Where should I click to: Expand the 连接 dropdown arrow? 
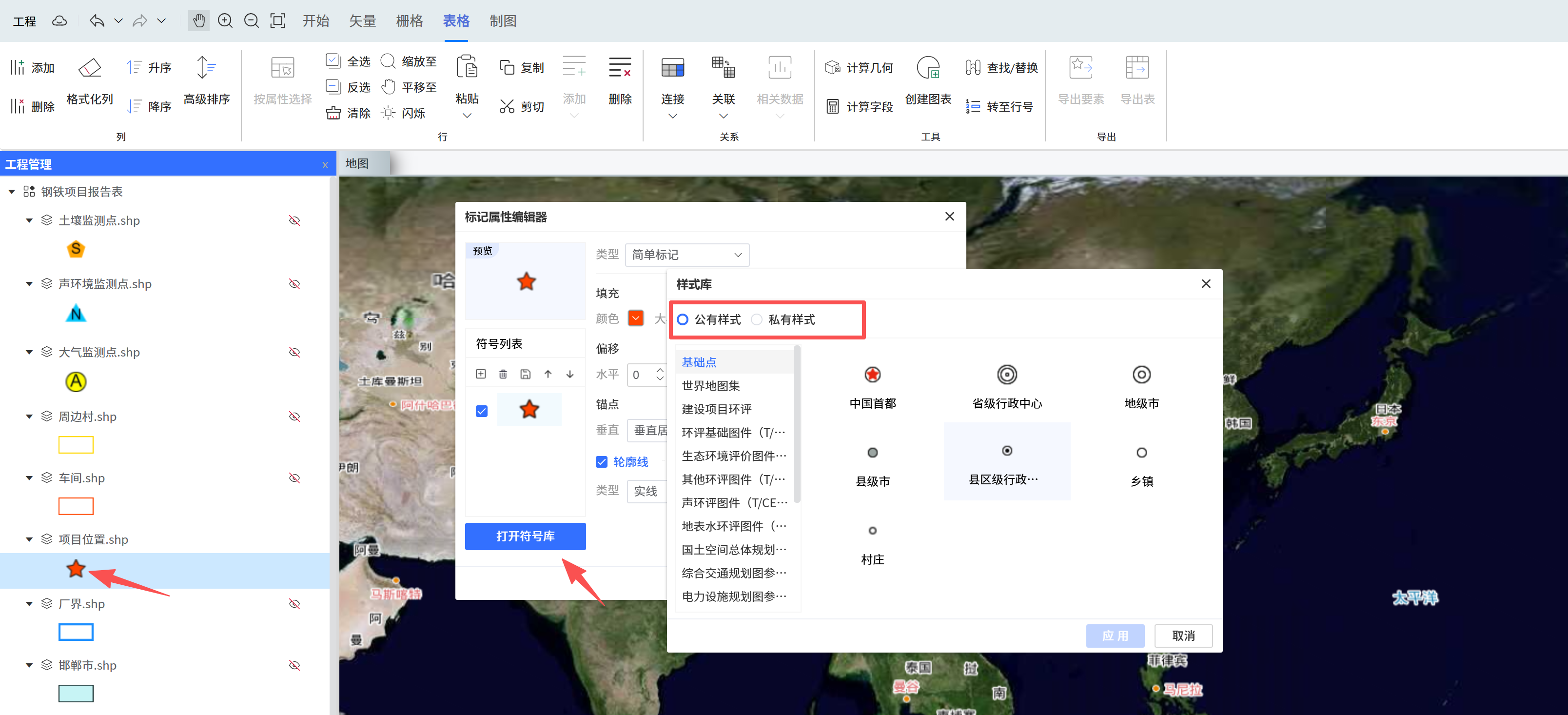click(x=672, y=116)
